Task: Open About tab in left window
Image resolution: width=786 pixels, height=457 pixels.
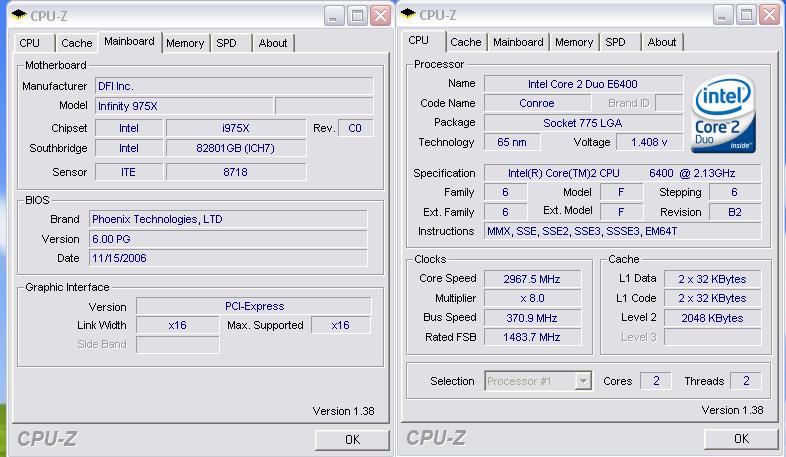Action: (273, 43)
